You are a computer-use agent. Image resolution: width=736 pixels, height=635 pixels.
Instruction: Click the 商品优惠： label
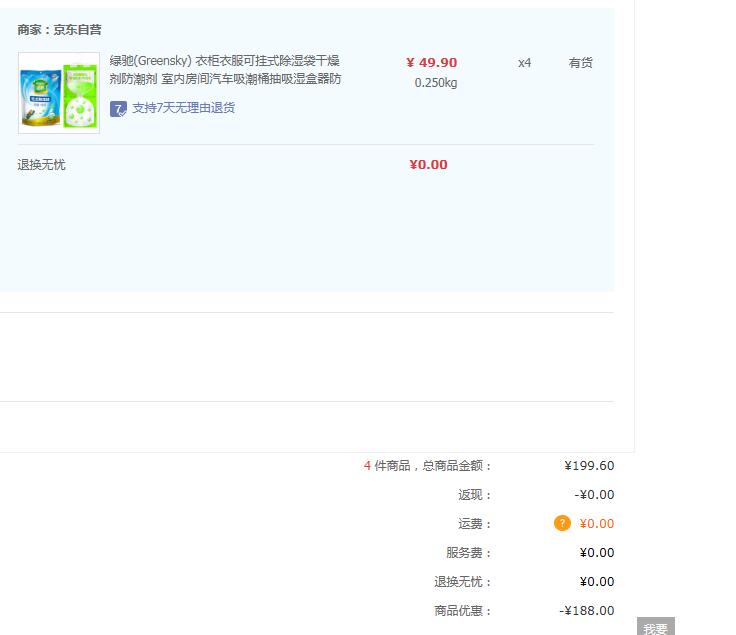click(462, 611)
